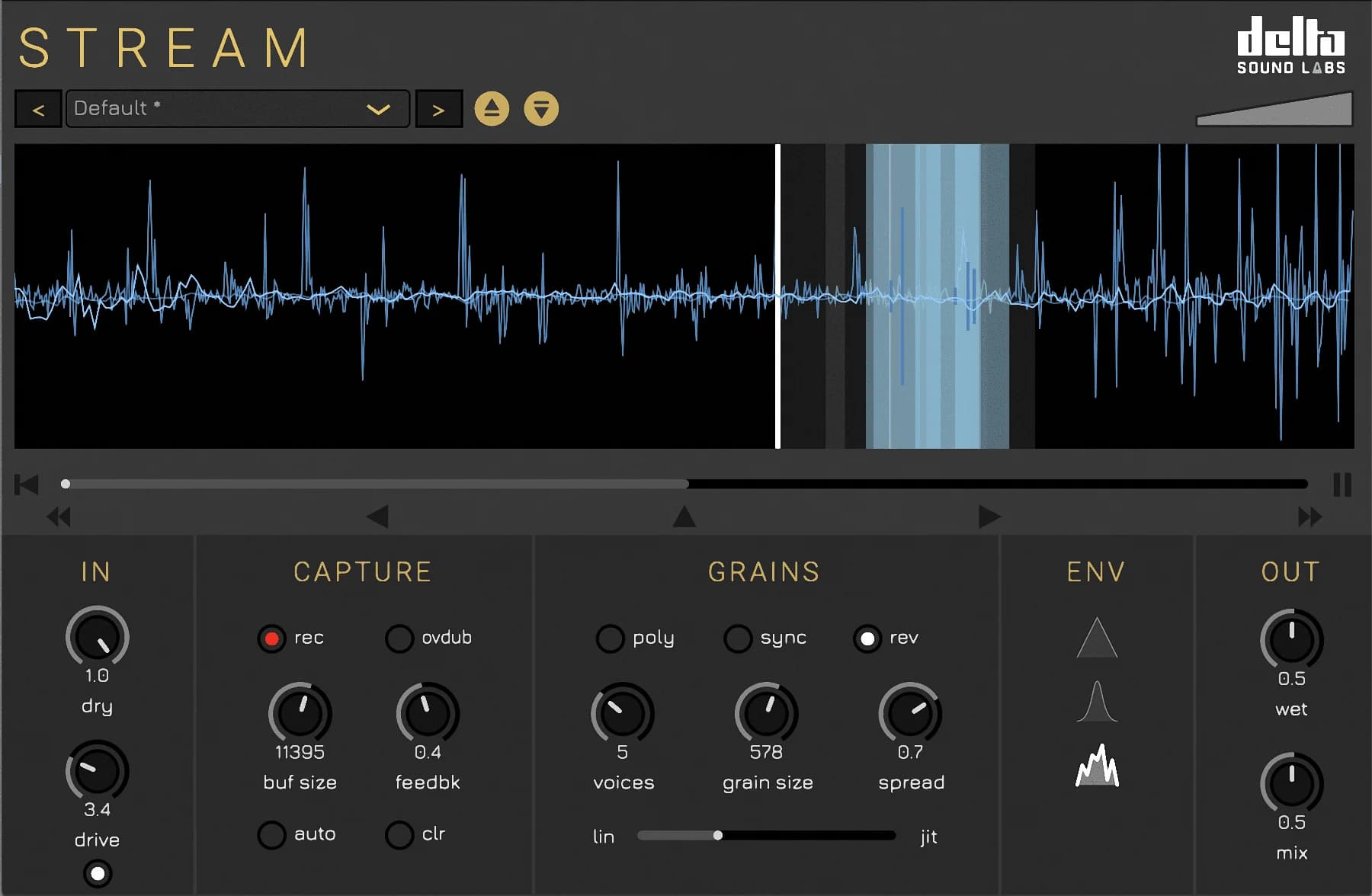Go to previous preset with left arrow
Viewport: 1372px width, 896px height.
tap(38, 108)
